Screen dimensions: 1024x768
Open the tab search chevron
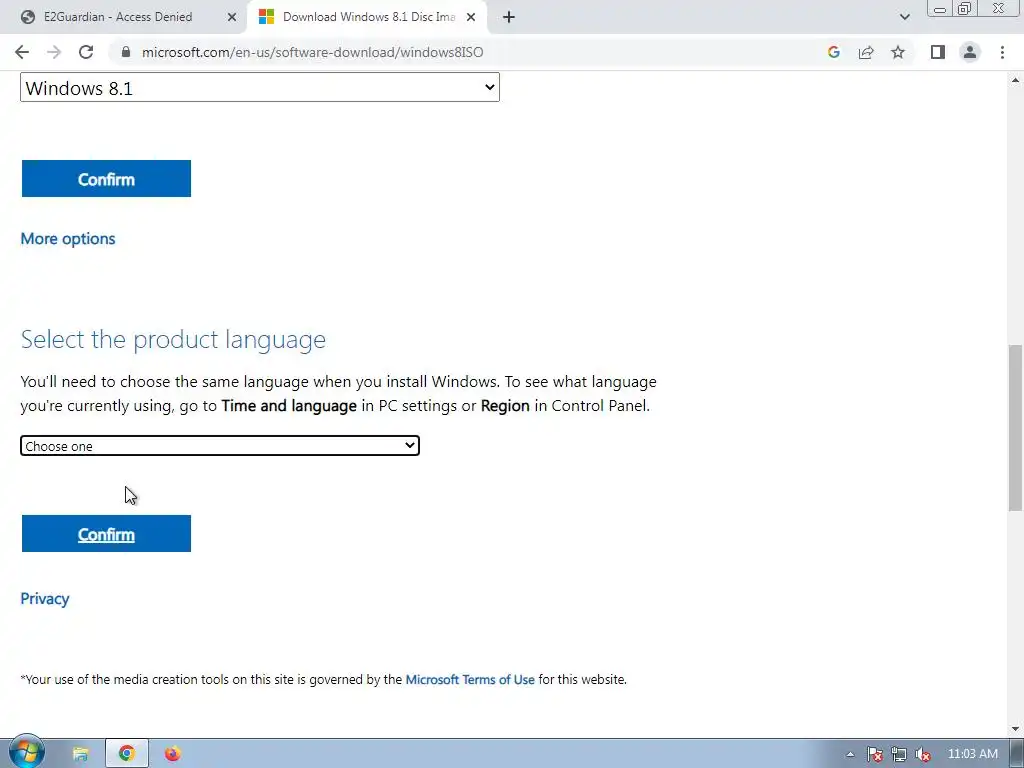point(904,17)
